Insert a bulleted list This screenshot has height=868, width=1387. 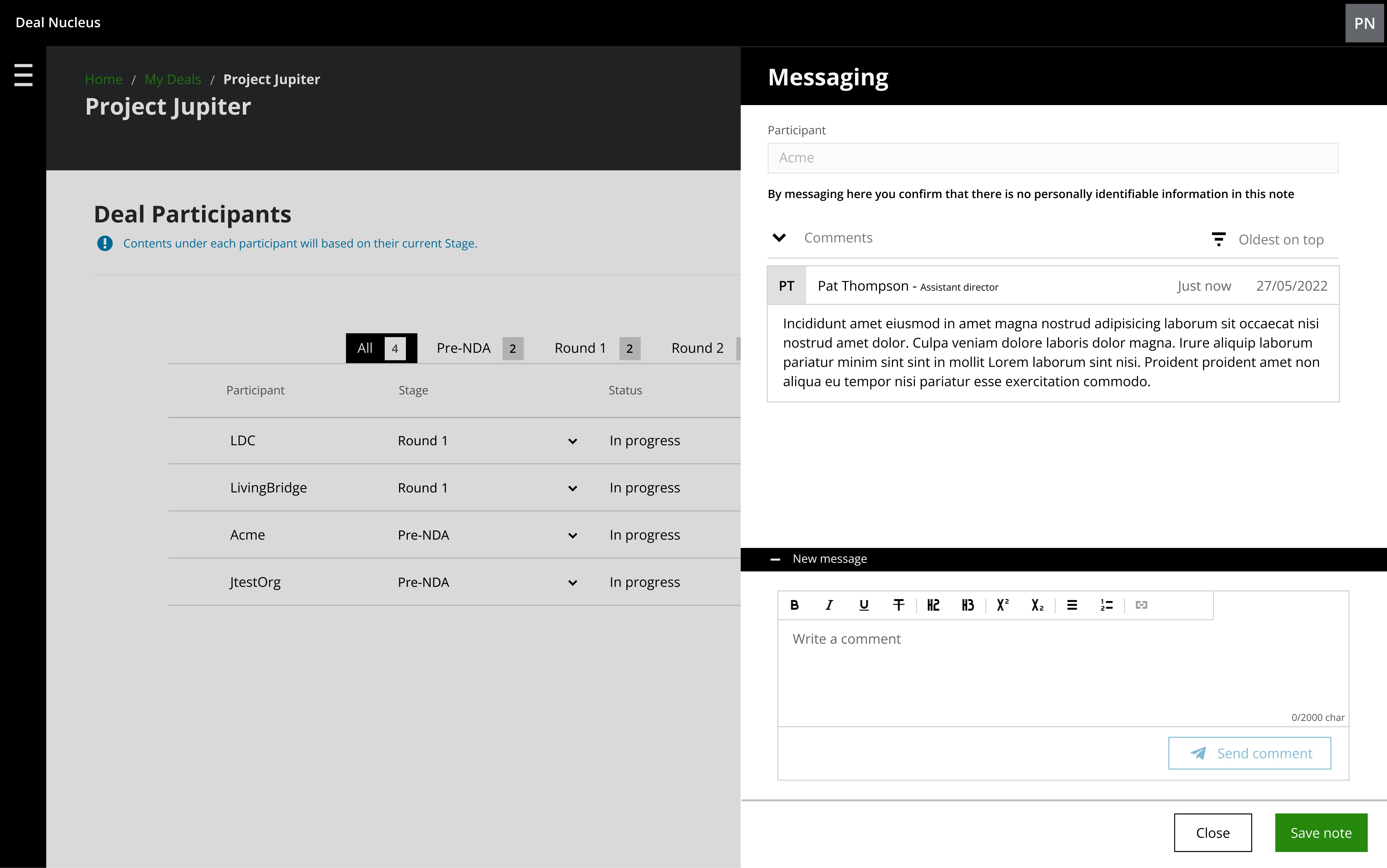1072,605
